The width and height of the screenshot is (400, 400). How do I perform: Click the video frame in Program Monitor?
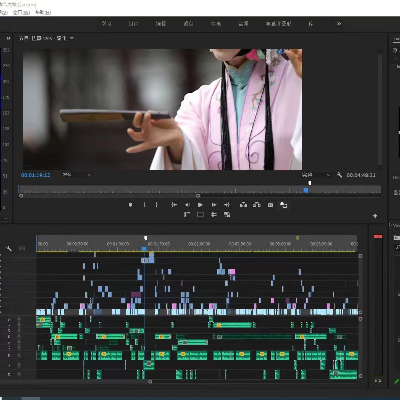pos(162,109)
